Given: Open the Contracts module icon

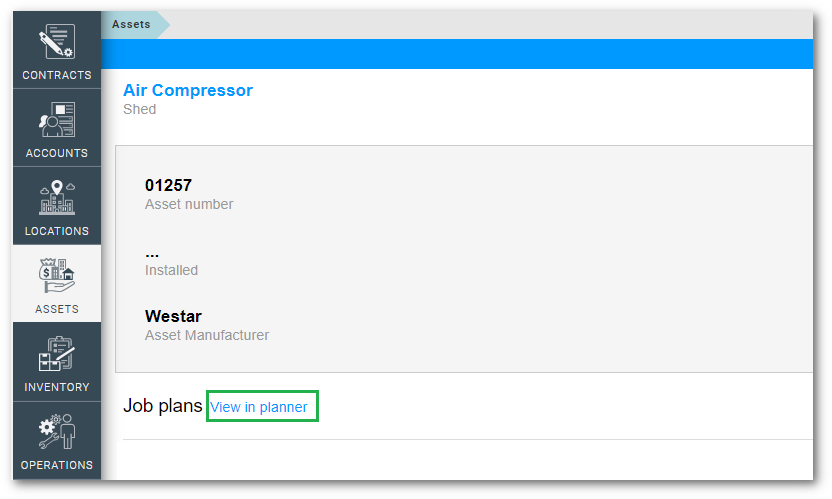Looking at the screenshot, I should tap(56, 43).
